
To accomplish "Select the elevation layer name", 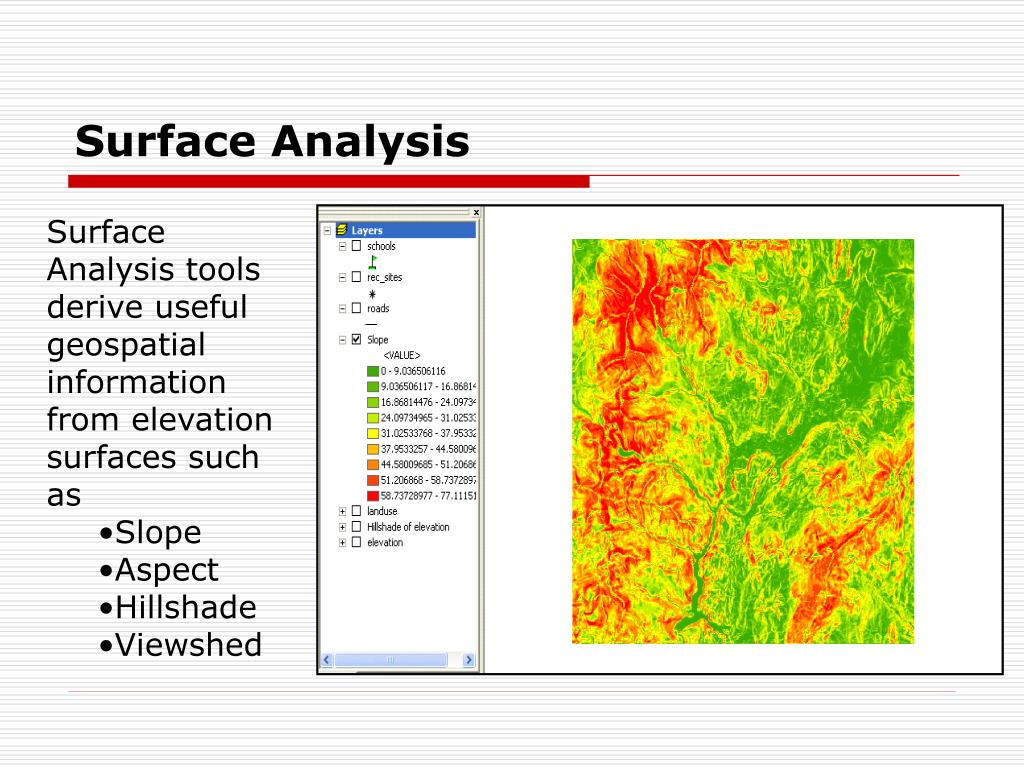I will 385,543.
